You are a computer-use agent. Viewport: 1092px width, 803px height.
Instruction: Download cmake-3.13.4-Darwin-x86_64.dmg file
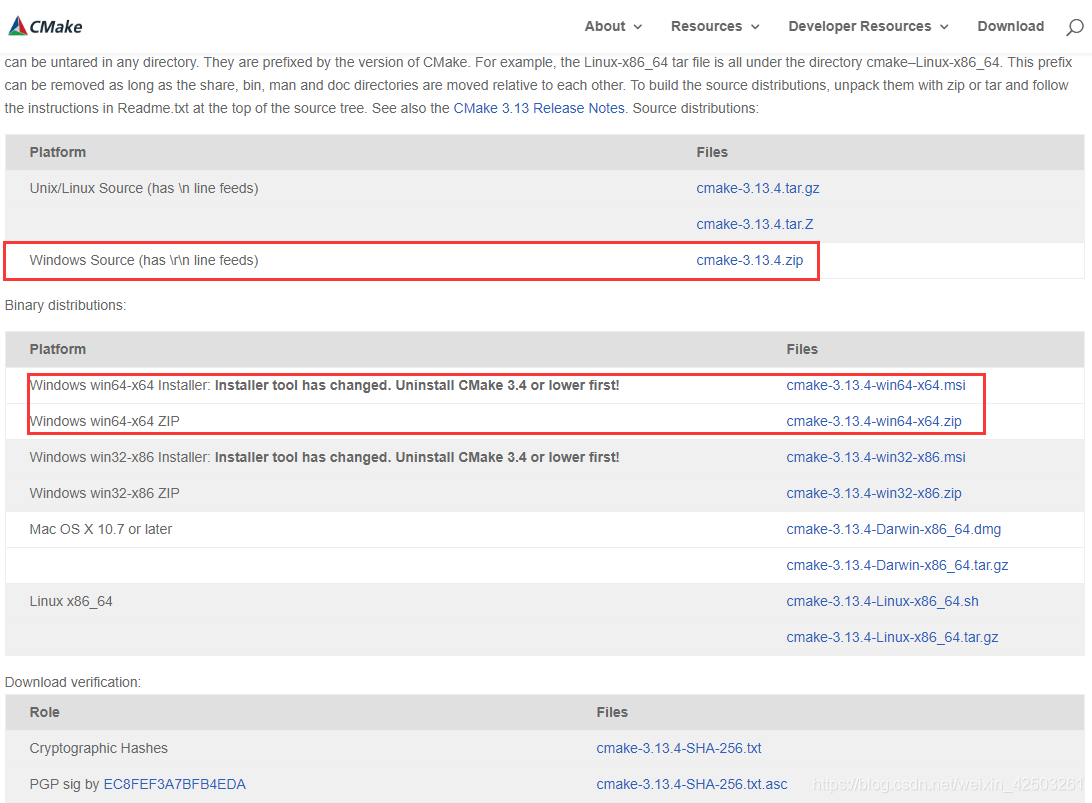click(x=894, y=529)
